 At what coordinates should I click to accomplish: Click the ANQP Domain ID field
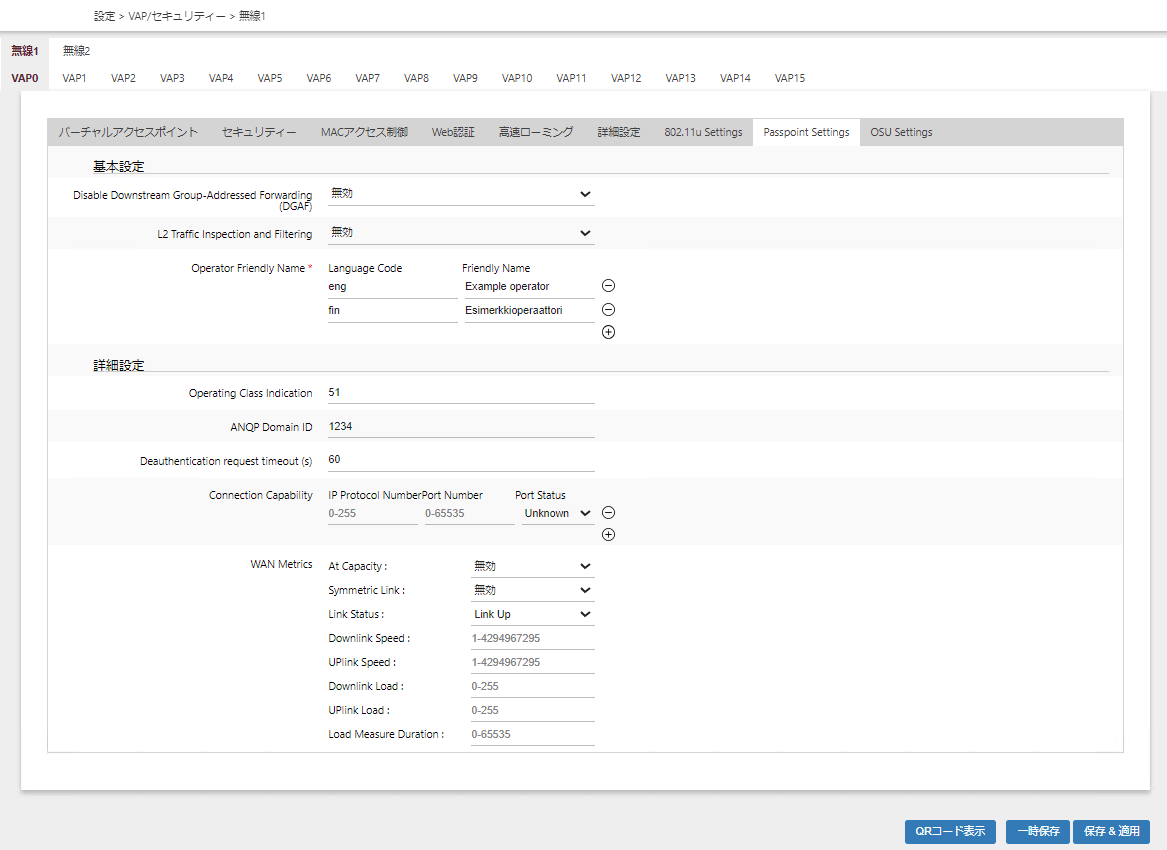point(460,427)
